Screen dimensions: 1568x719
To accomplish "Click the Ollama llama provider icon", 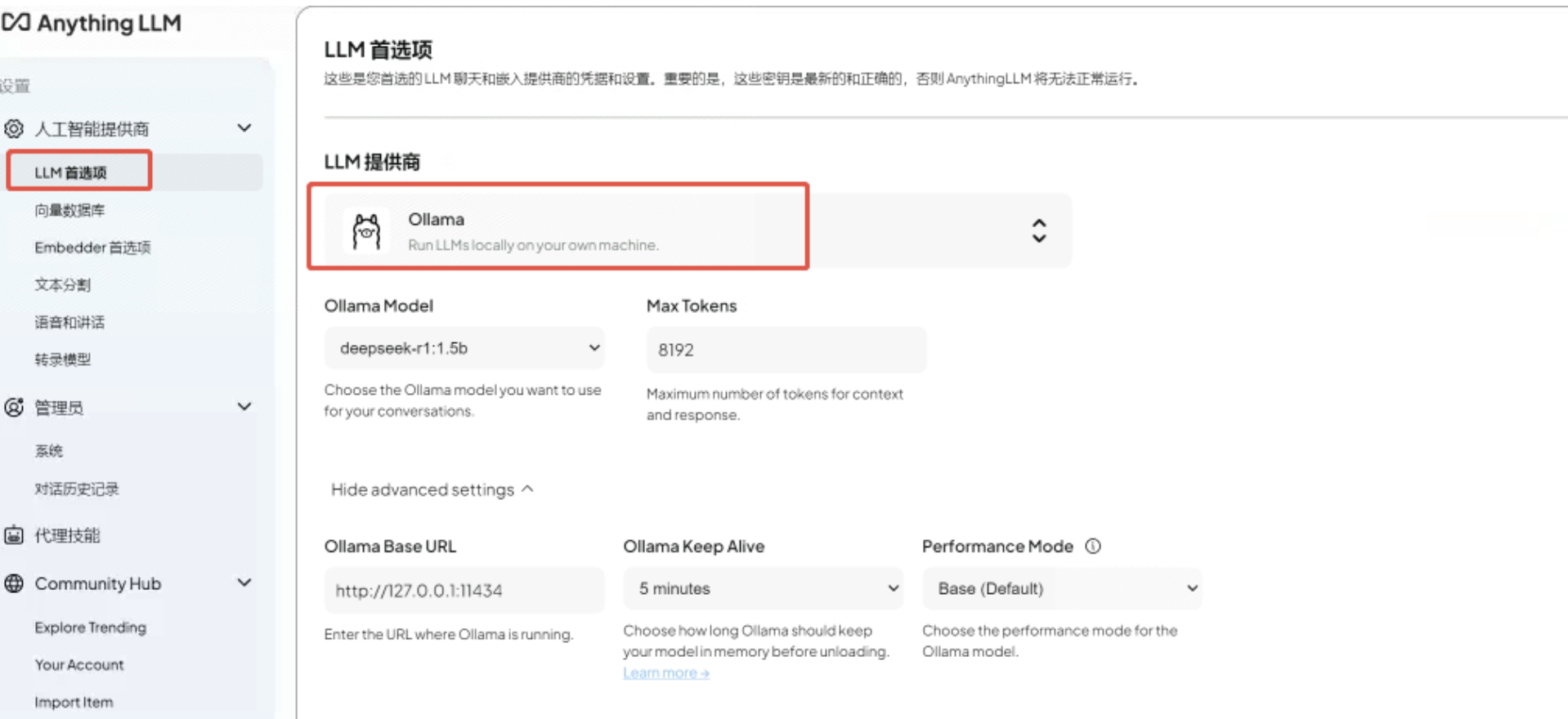I will [x=366, y=231].
